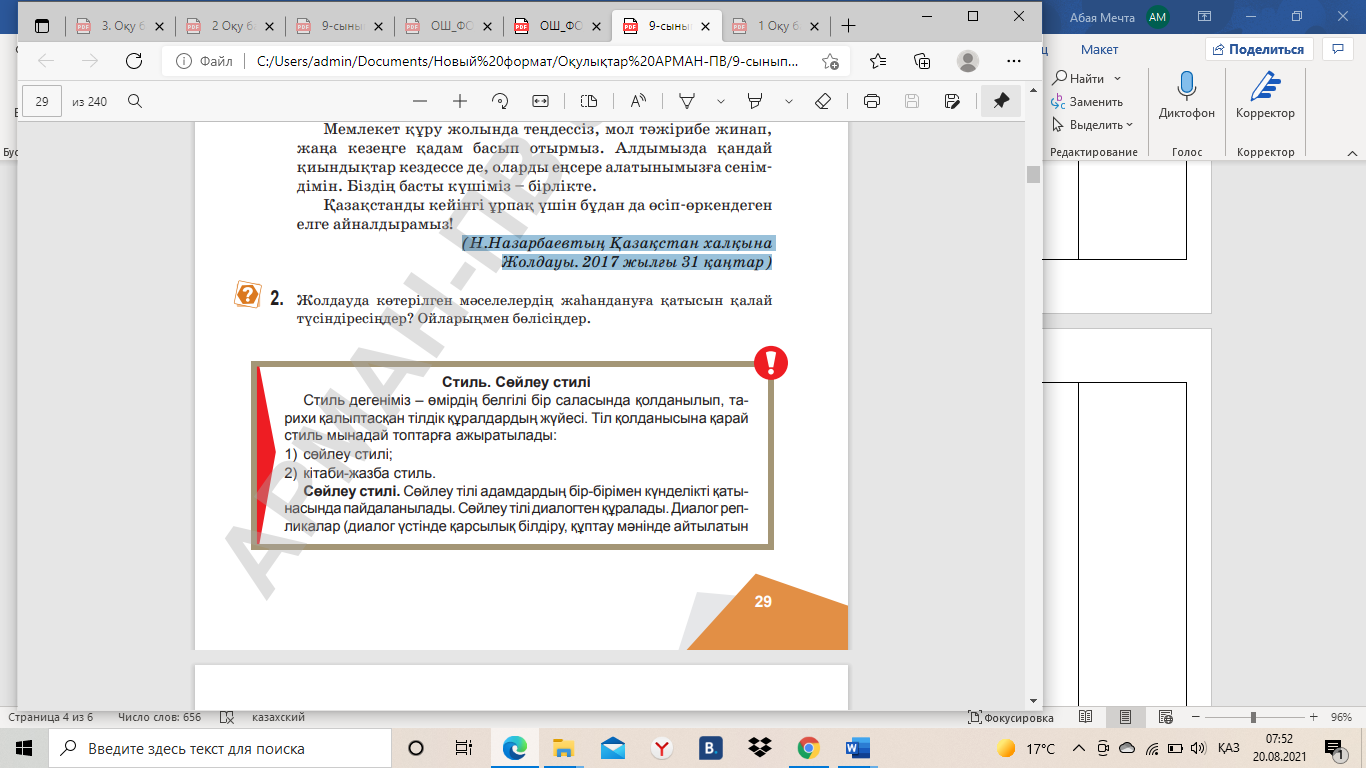The width and height of the screenshot is (1366, 768).
Task: Switch Word to Print Layout view
Action: coord(1125,717)
